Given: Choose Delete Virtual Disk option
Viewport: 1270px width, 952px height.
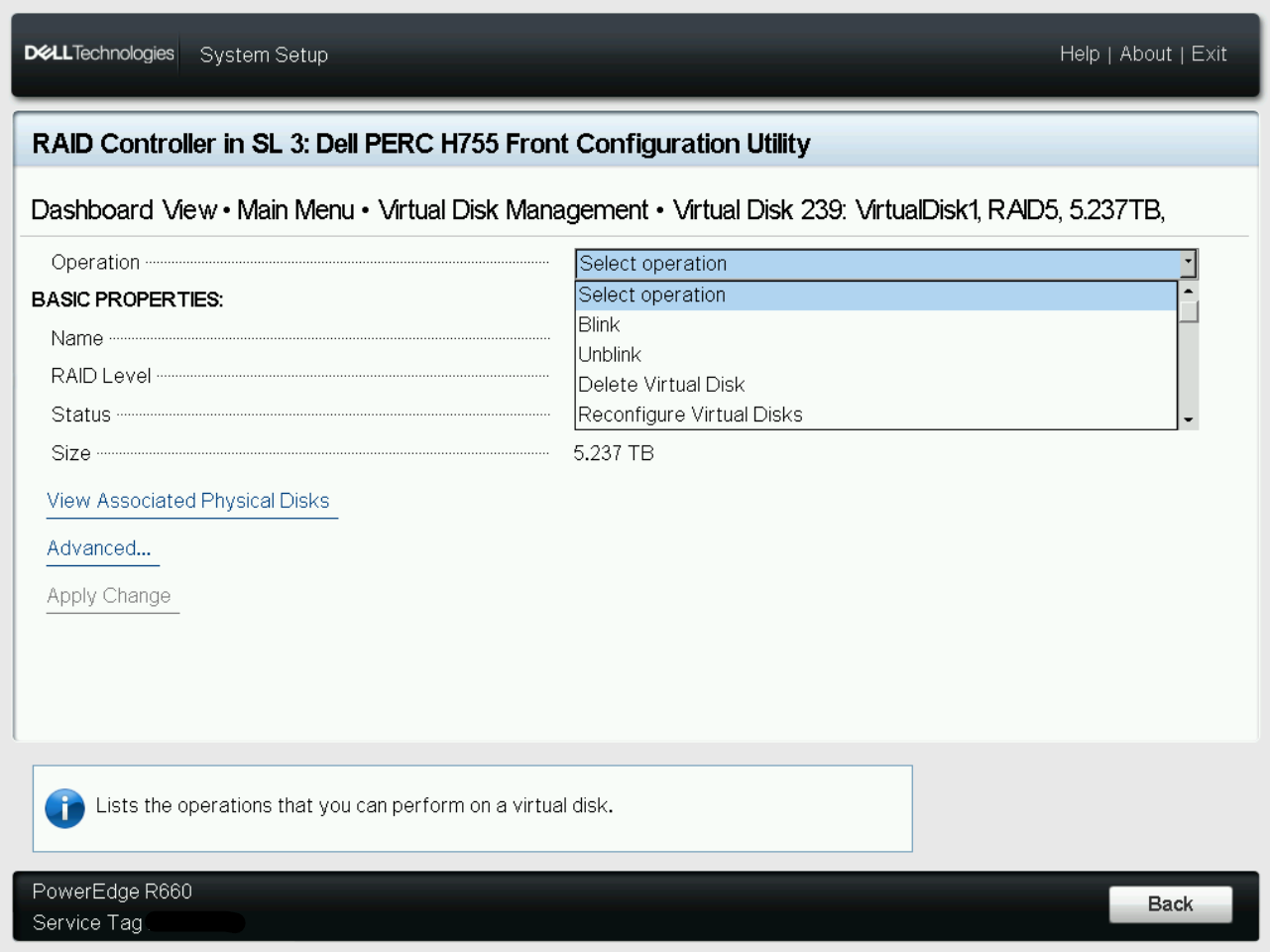Looking at the screenshot, I should pos(876,385).
